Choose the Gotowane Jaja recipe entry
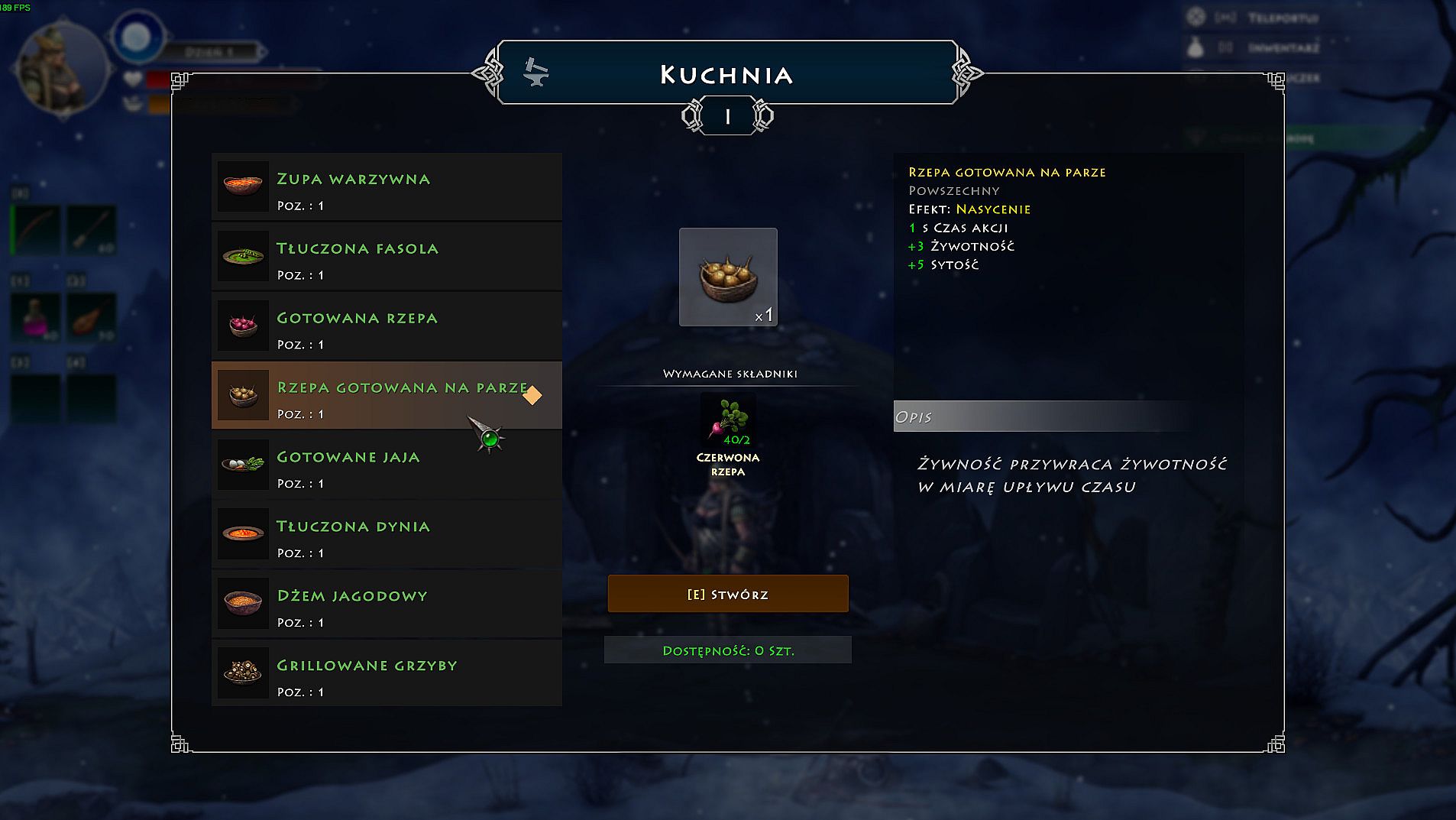The image size is (1456, 820). 387,465
